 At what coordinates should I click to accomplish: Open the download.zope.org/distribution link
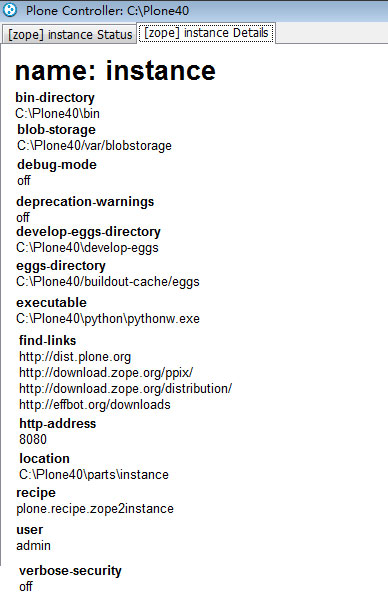[125, 389]
